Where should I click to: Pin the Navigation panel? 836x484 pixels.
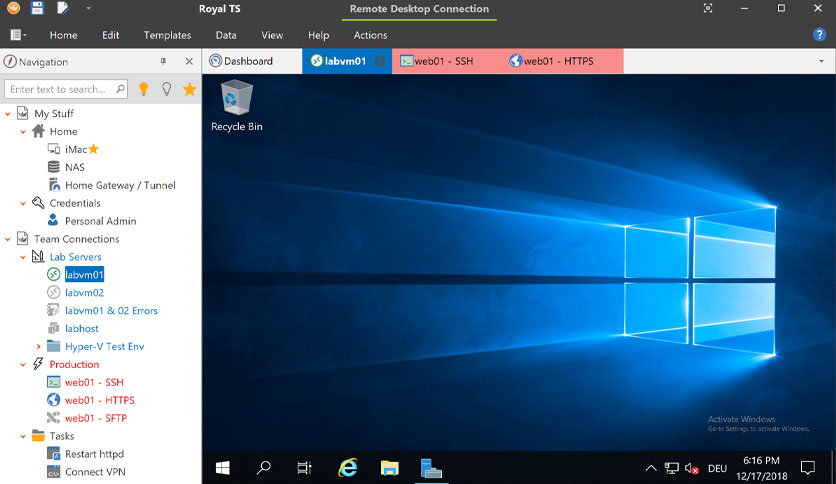(163, 61)
